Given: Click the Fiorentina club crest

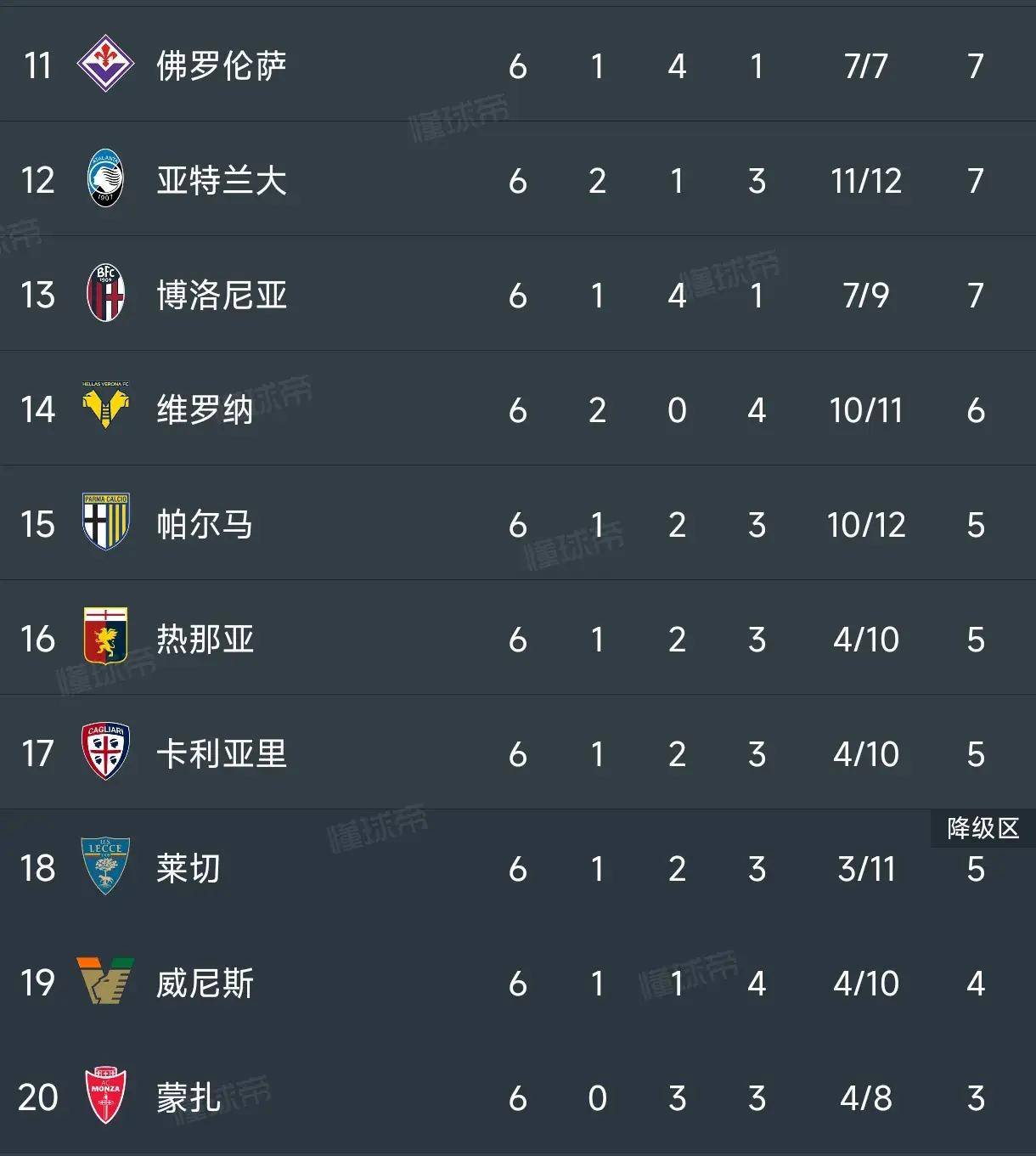Looking at the screenshot, I should coord(105,64).
